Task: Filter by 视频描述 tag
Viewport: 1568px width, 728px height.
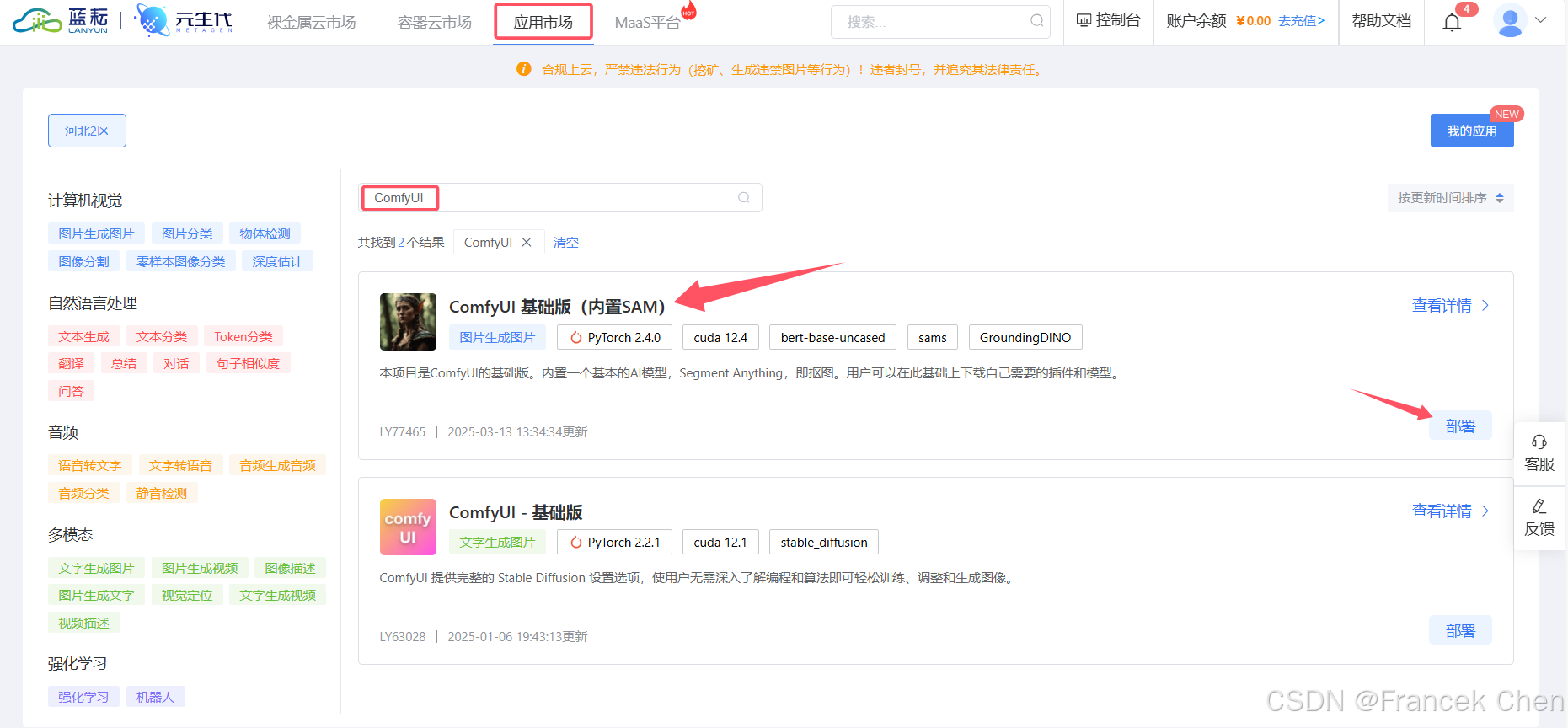Action: click(83, 623)
